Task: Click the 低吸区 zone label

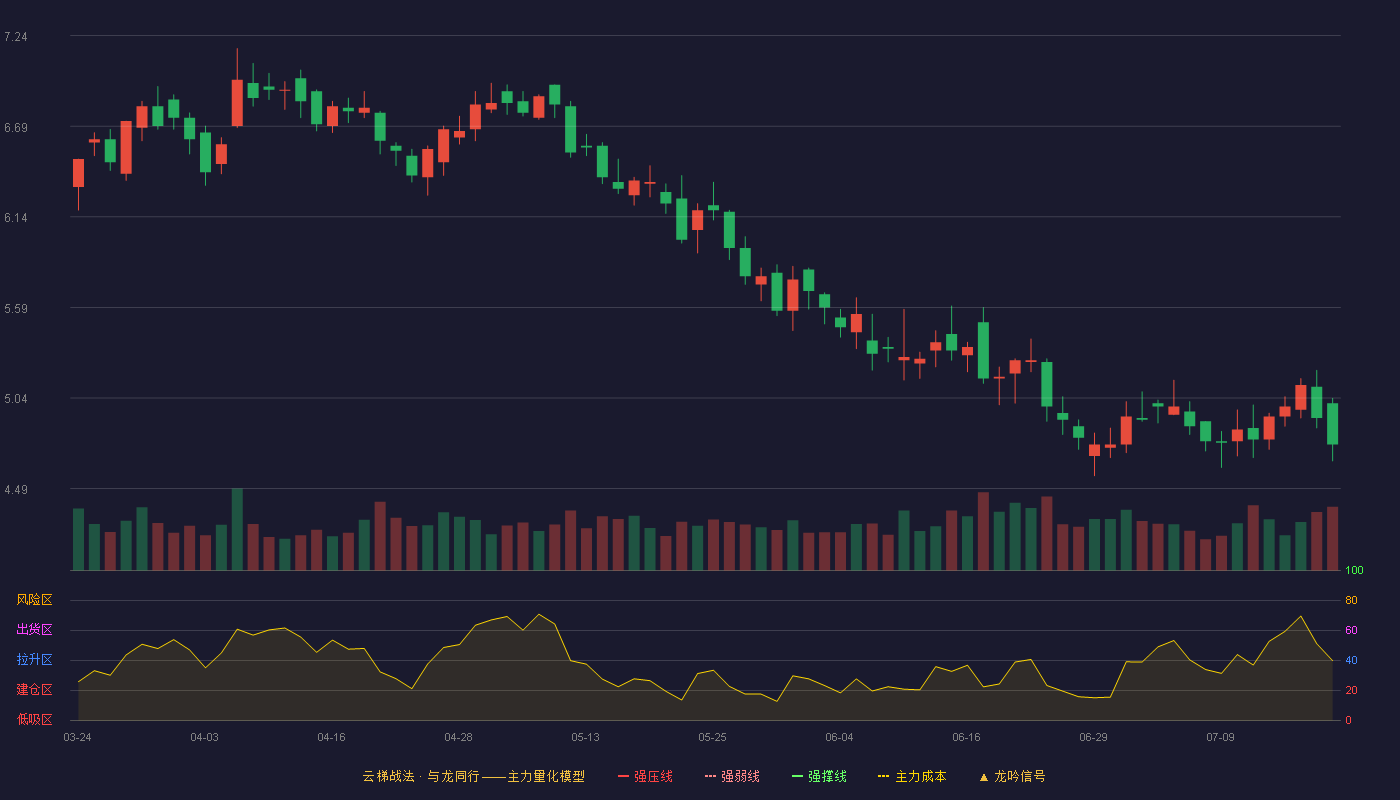Action: (x=34, y=720)
